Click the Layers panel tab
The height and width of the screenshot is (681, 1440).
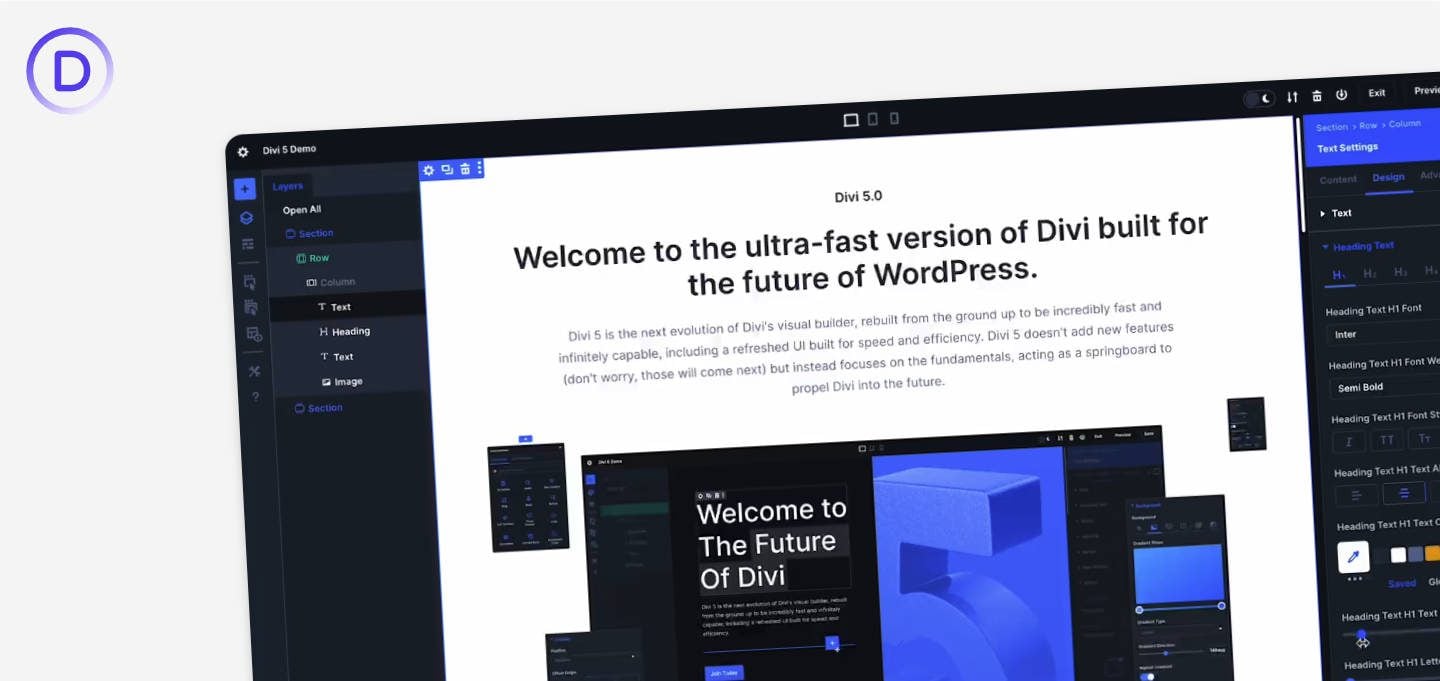coord(288,186)
